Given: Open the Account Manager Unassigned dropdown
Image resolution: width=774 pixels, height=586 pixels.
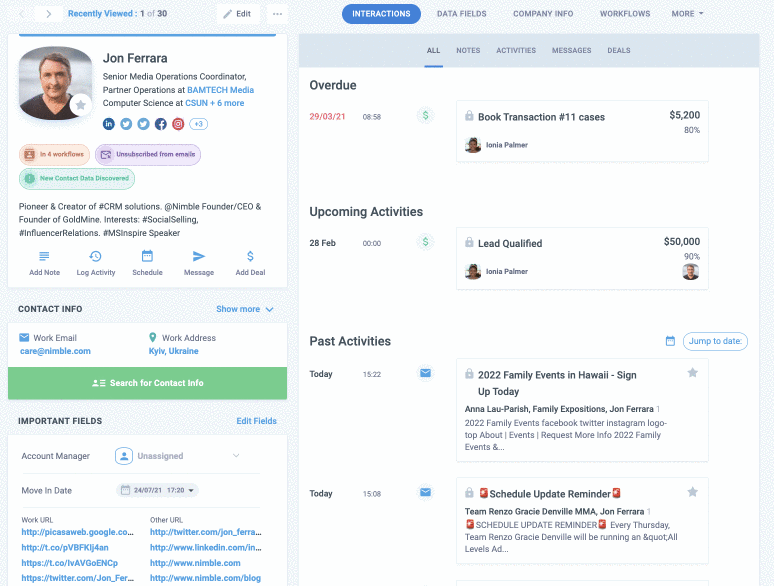Looking at the screenshot, I should pos(178,456).
